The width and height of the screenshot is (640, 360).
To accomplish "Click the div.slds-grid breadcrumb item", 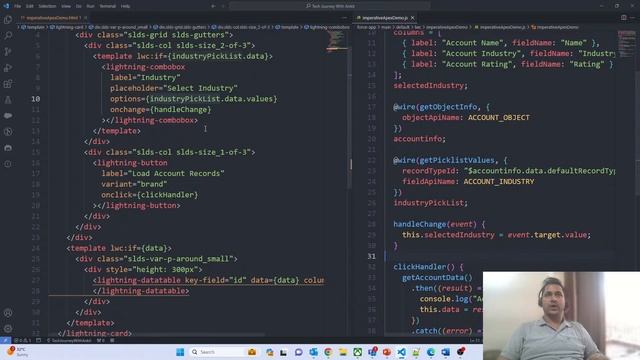I will pyautogui.click(x=180, y=27).
